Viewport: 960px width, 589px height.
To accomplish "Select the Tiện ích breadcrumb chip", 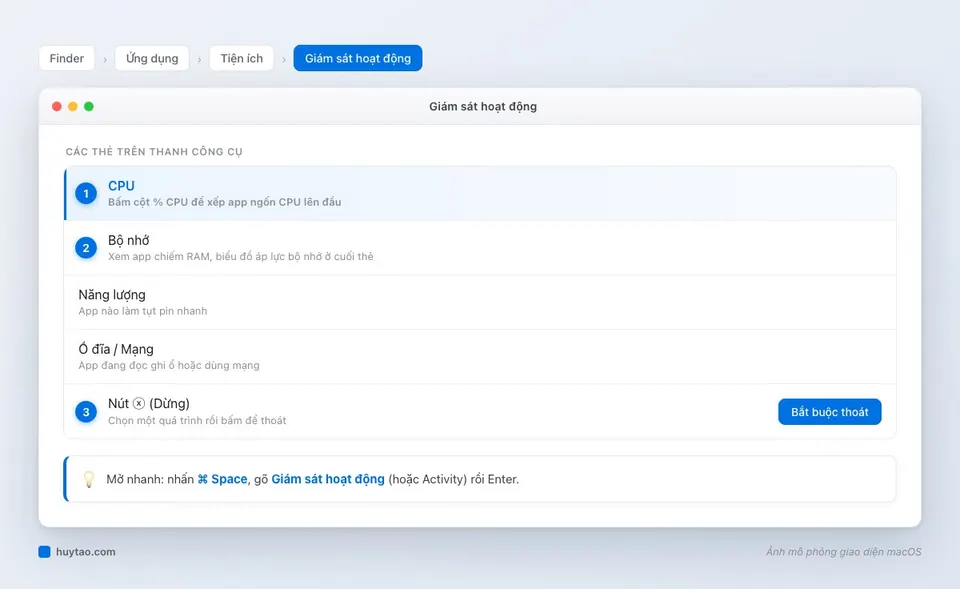I will [242, 58].
